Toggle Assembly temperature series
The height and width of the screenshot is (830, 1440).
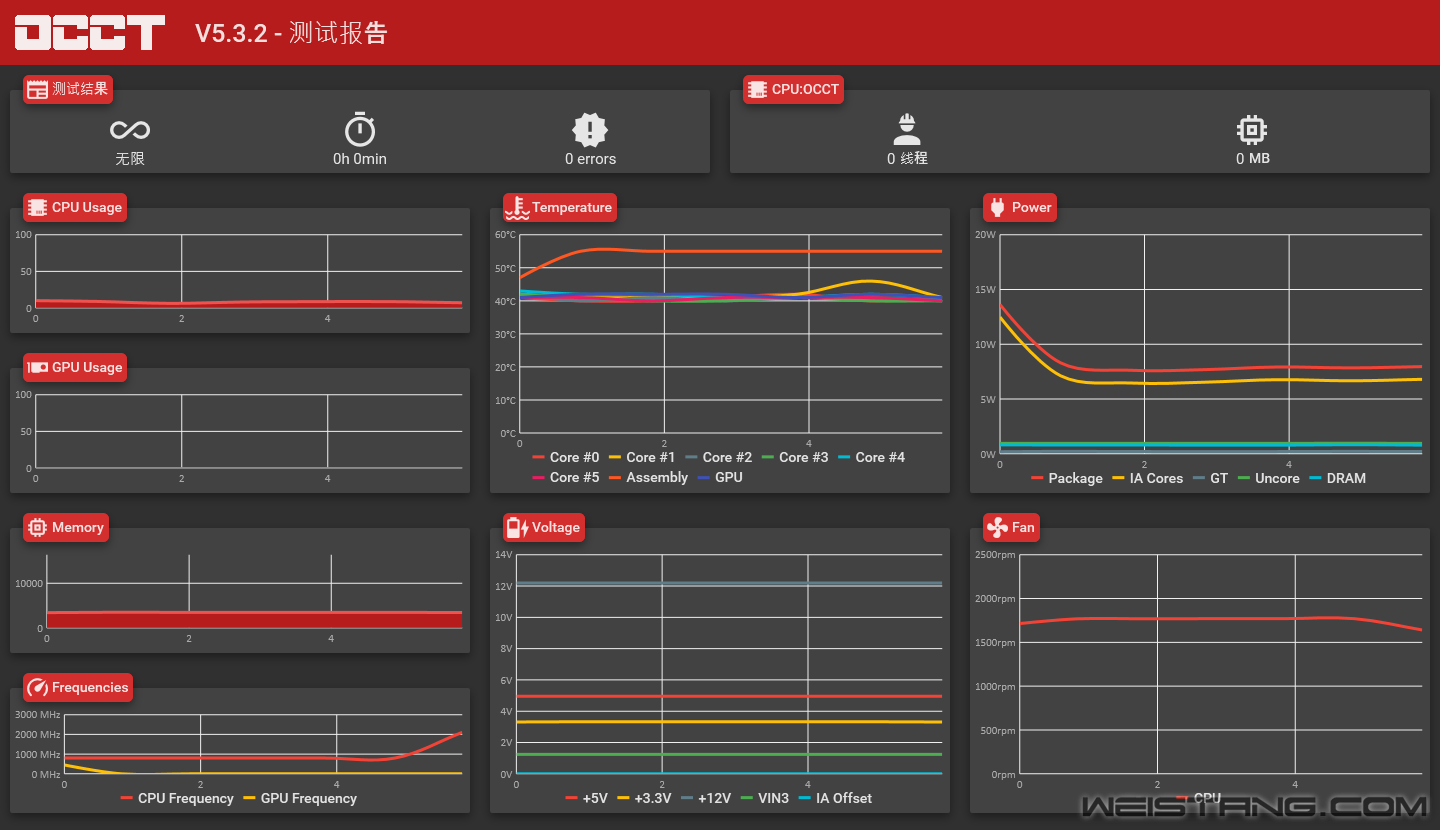(x=648, y=477)
